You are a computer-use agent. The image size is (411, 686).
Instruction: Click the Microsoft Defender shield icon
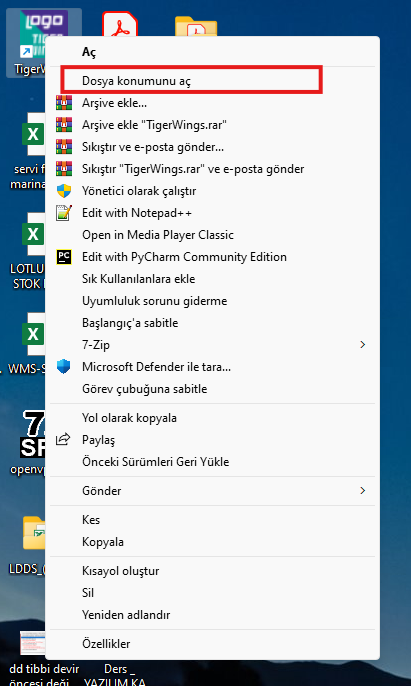(64, 367)
